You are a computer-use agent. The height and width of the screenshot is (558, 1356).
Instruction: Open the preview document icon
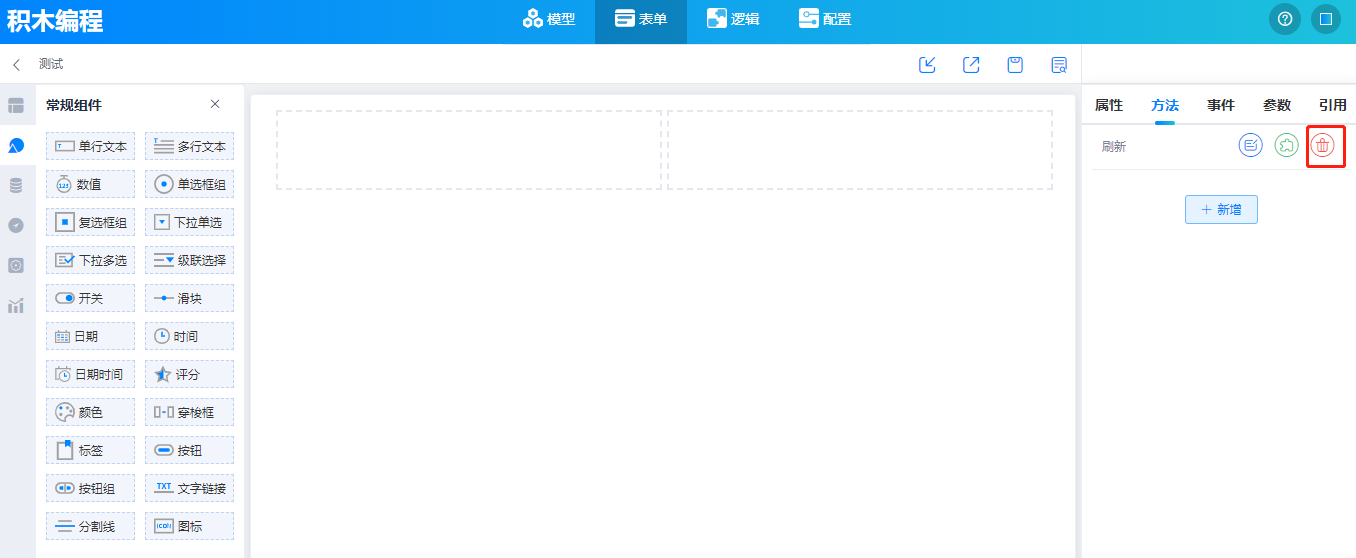[1059, 65]
